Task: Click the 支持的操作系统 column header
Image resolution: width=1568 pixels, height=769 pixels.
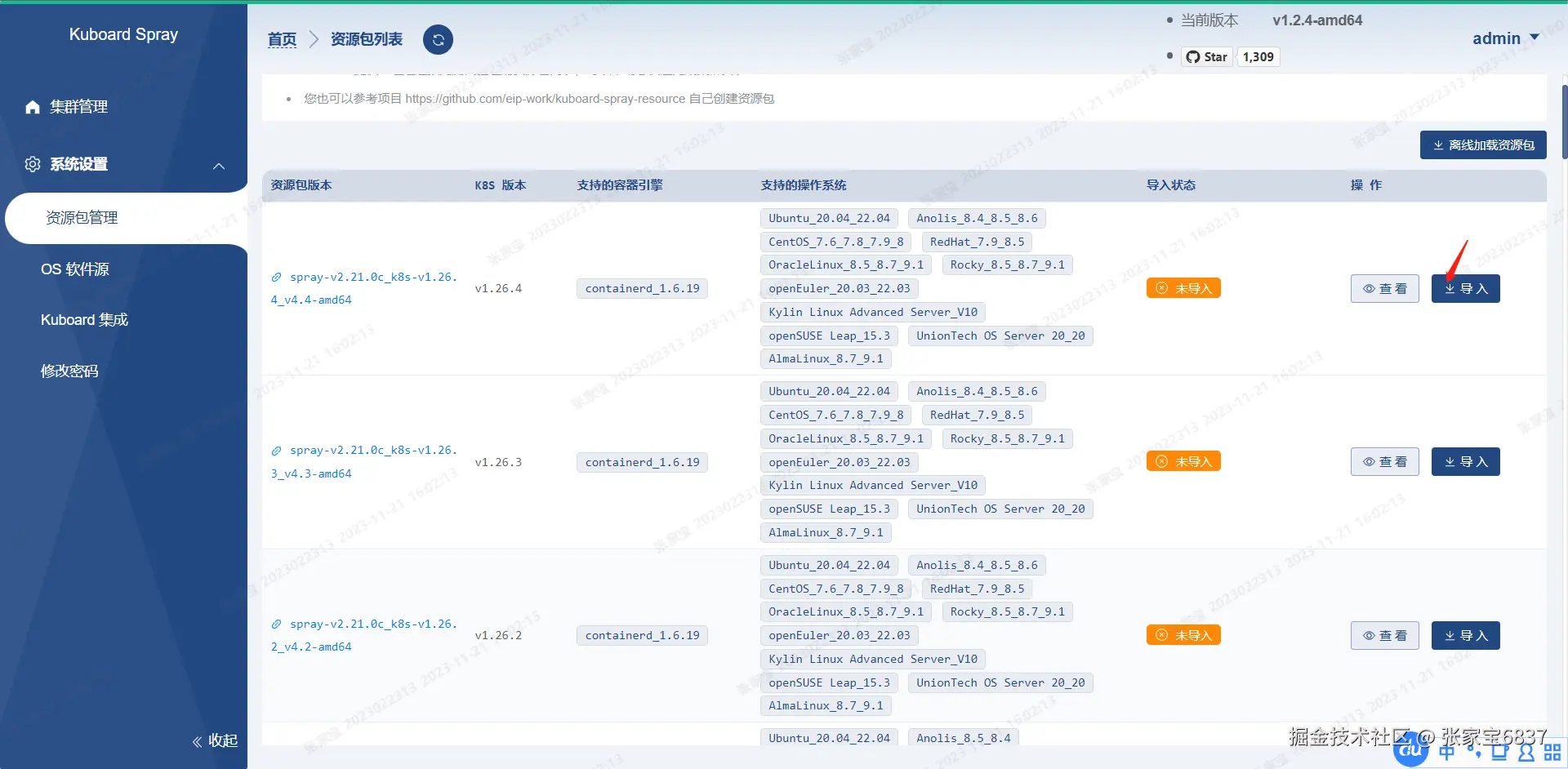Action: 804,185
